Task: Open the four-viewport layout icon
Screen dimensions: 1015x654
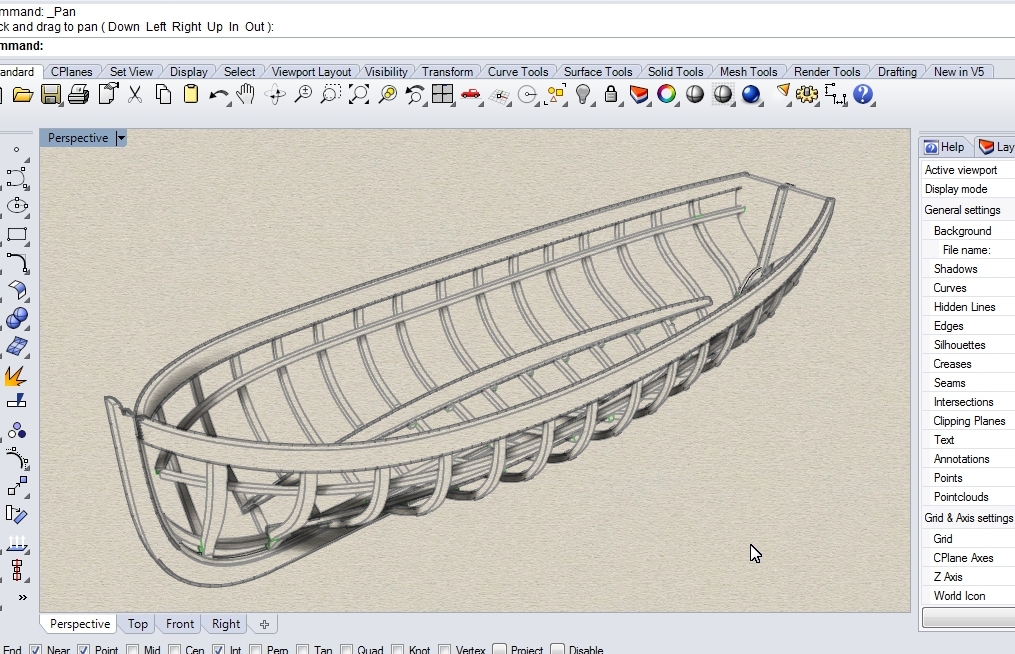Action: (442, 95)
